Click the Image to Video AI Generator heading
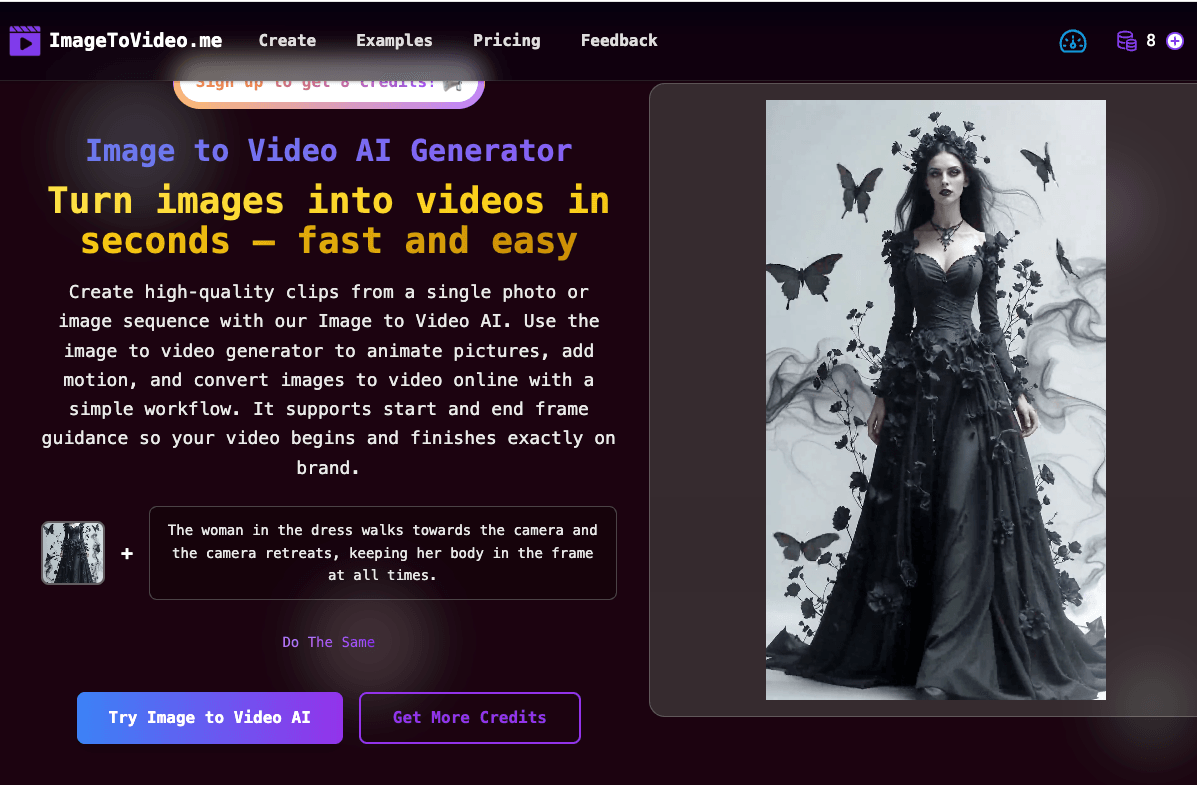Screen dimensions: 1197x785 pyautogui.click(x=328, y=150)
